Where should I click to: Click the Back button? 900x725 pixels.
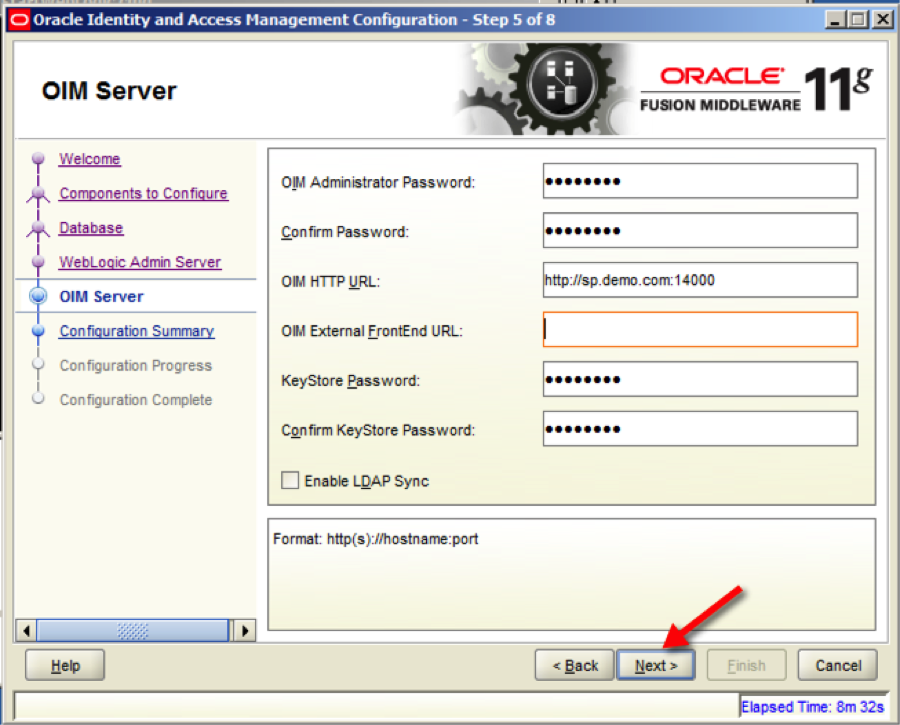click(x=574, y=664)
